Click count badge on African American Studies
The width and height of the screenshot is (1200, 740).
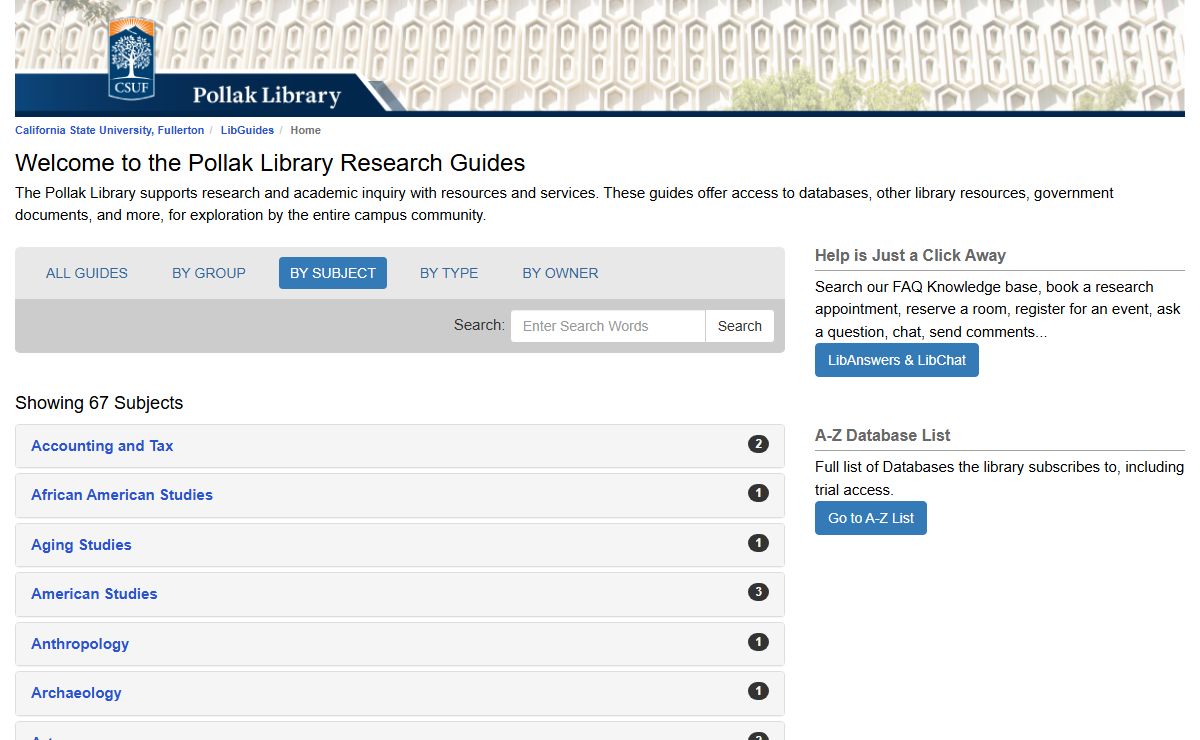click(759, 493)
